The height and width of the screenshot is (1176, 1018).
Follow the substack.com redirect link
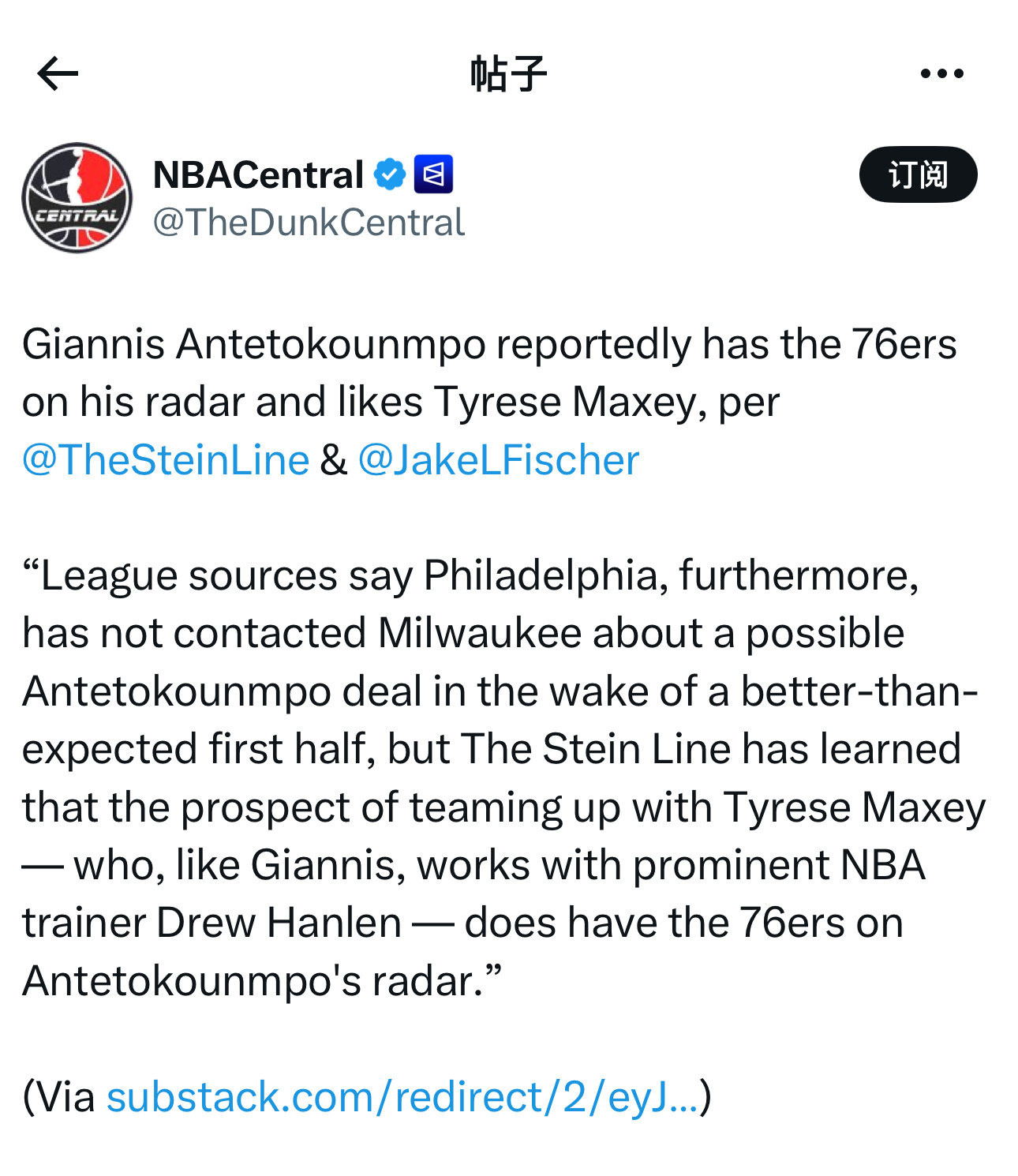pos(402,1097)
